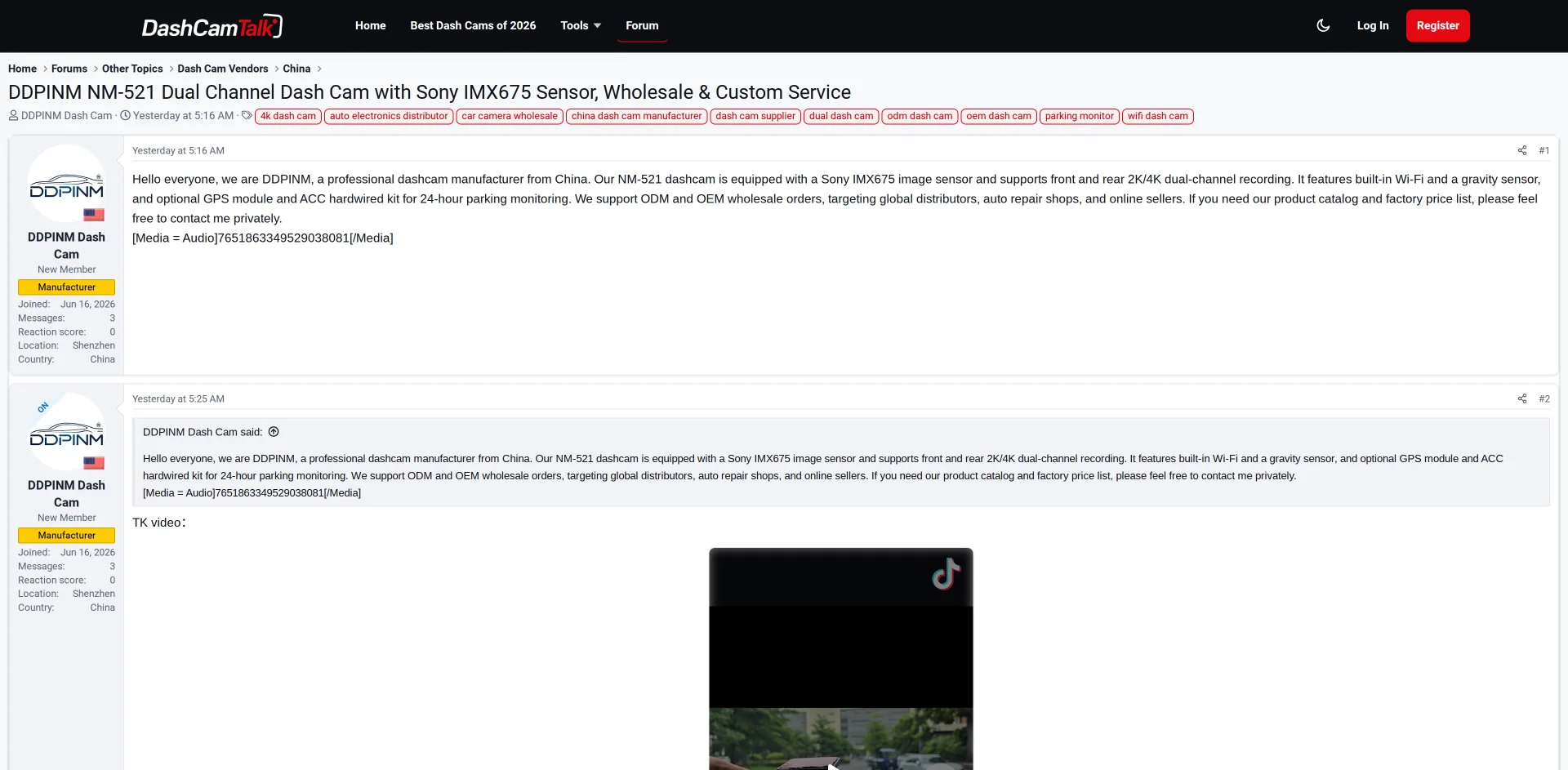Click Shenzhen location in post #2

point(94,594)
